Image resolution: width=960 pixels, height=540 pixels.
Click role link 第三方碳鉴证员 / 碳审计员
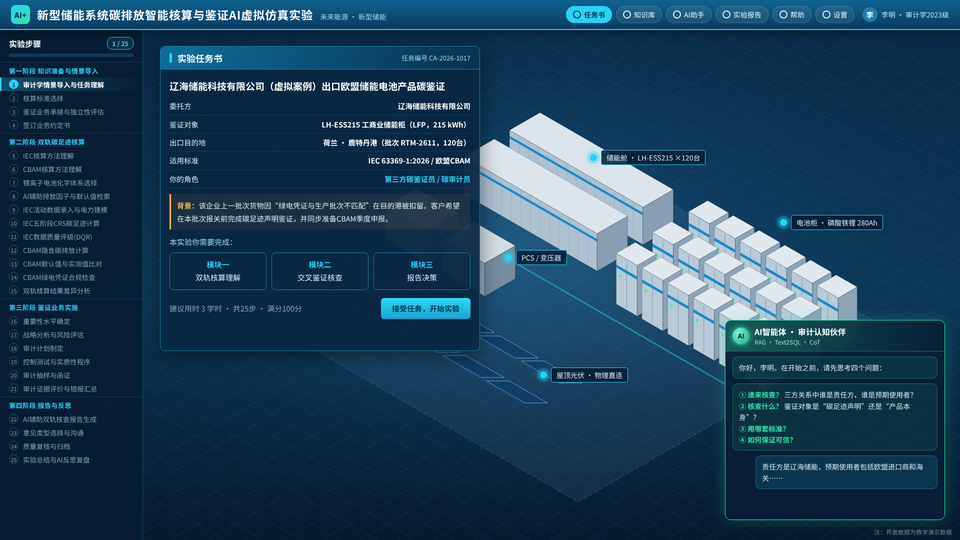427,179
